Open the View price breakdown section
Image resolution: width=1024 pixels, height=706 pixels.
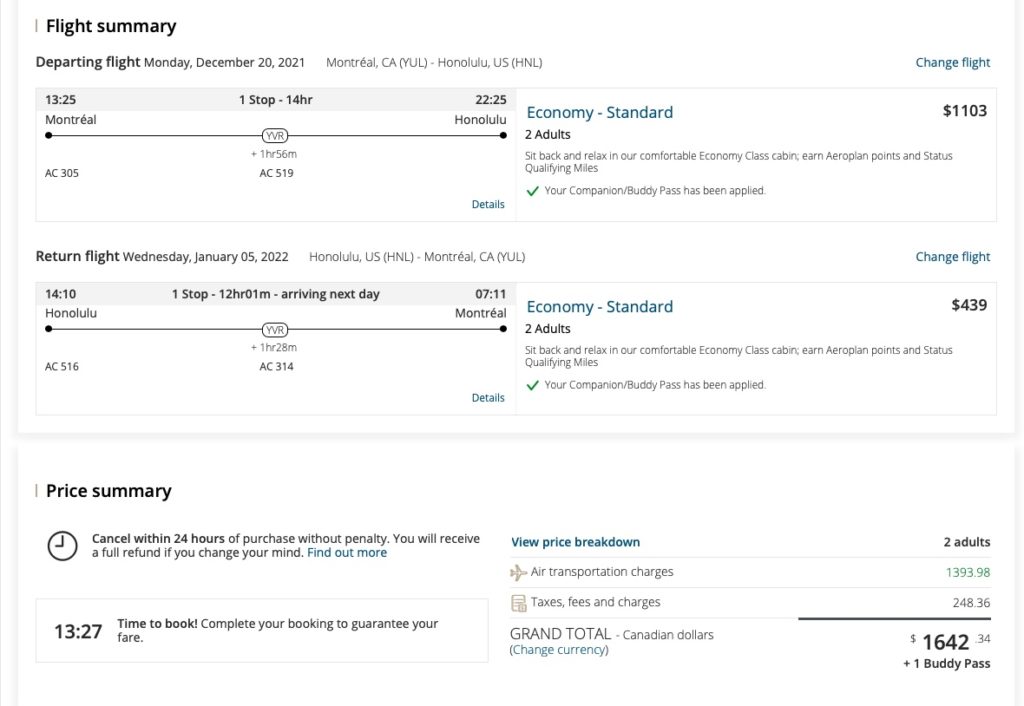click(x=575, y=542)
